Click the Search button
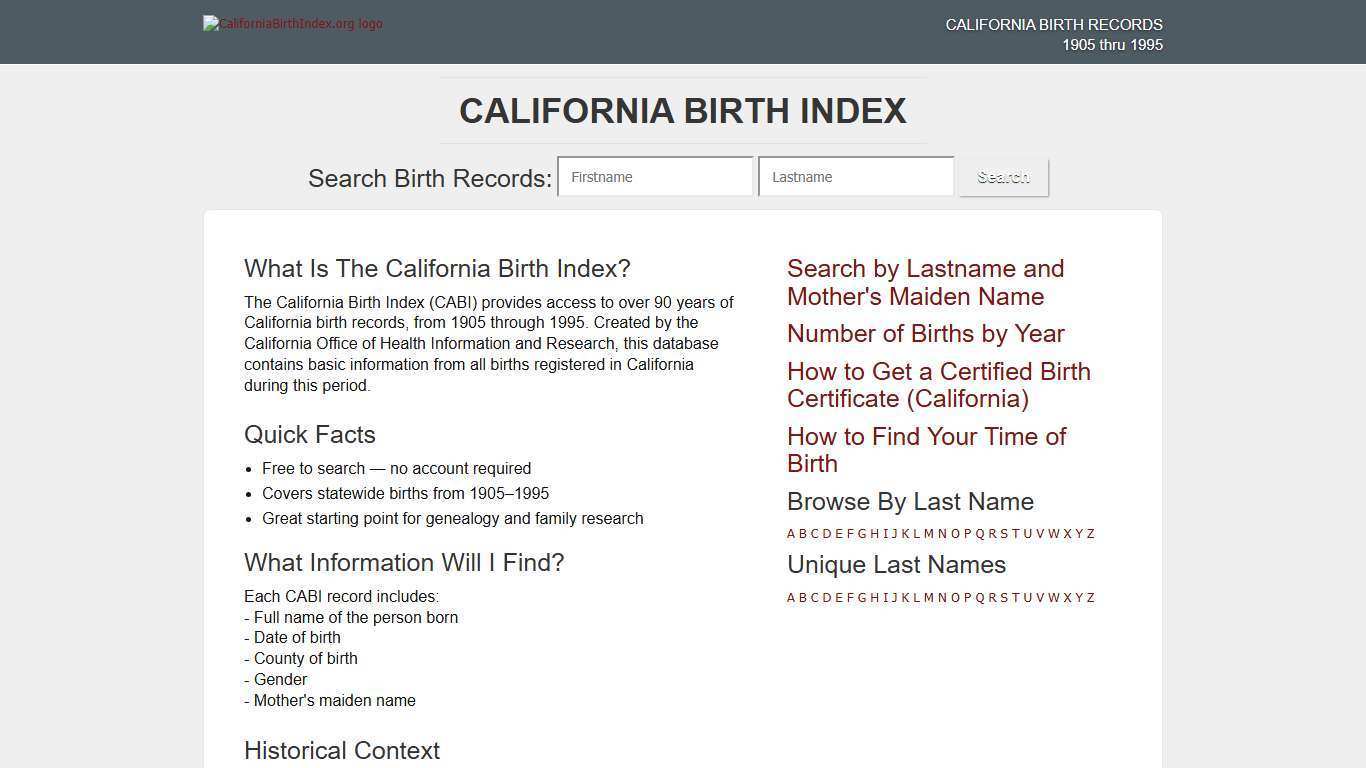The height and width of the screenshot is (768, 1366). [x=1002, y=177]
